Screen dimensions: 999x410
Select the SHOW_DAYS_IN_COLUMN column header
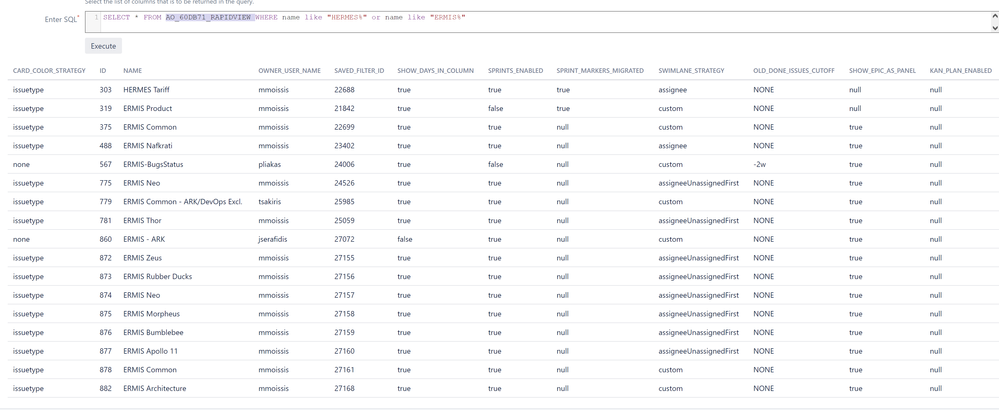coord(435,71)
